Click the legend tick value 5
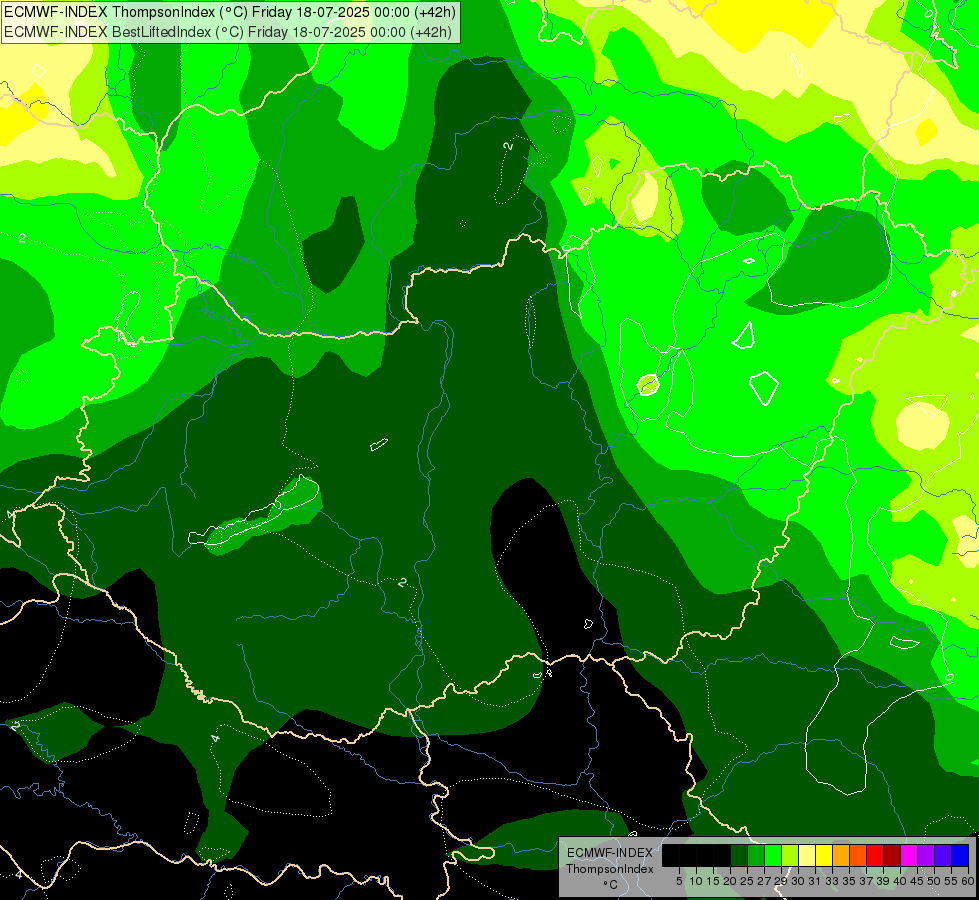 pyautogui.click(x=679, y=881)
